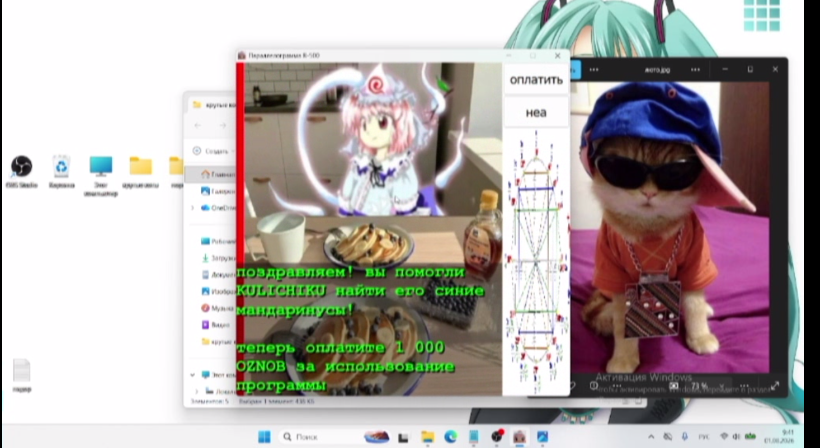This screenshot has width=820, height=448.
Task: Select the blank file icon on the desktop
Action: pyautogui.click(x=21, y=375)
